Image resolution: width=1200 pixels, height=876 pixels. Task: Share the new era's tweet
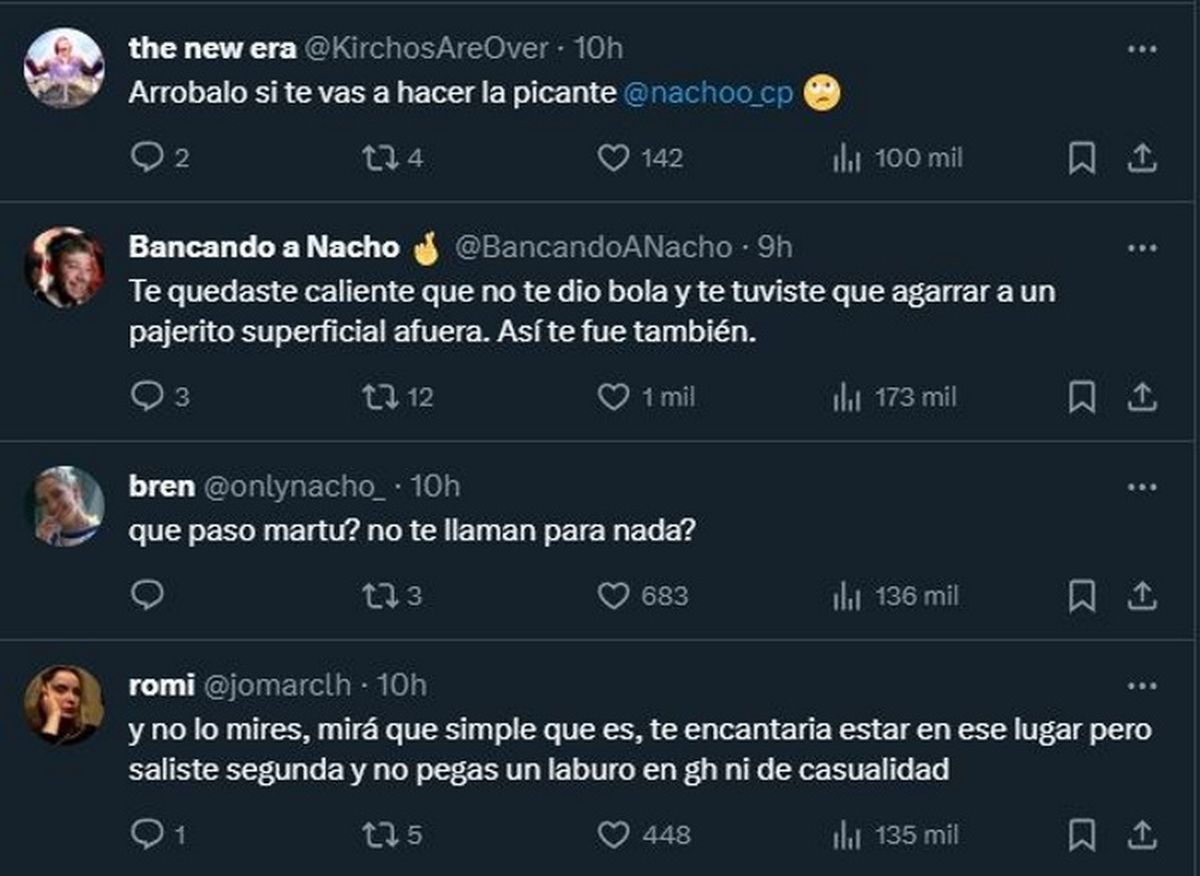point(1142,158)
